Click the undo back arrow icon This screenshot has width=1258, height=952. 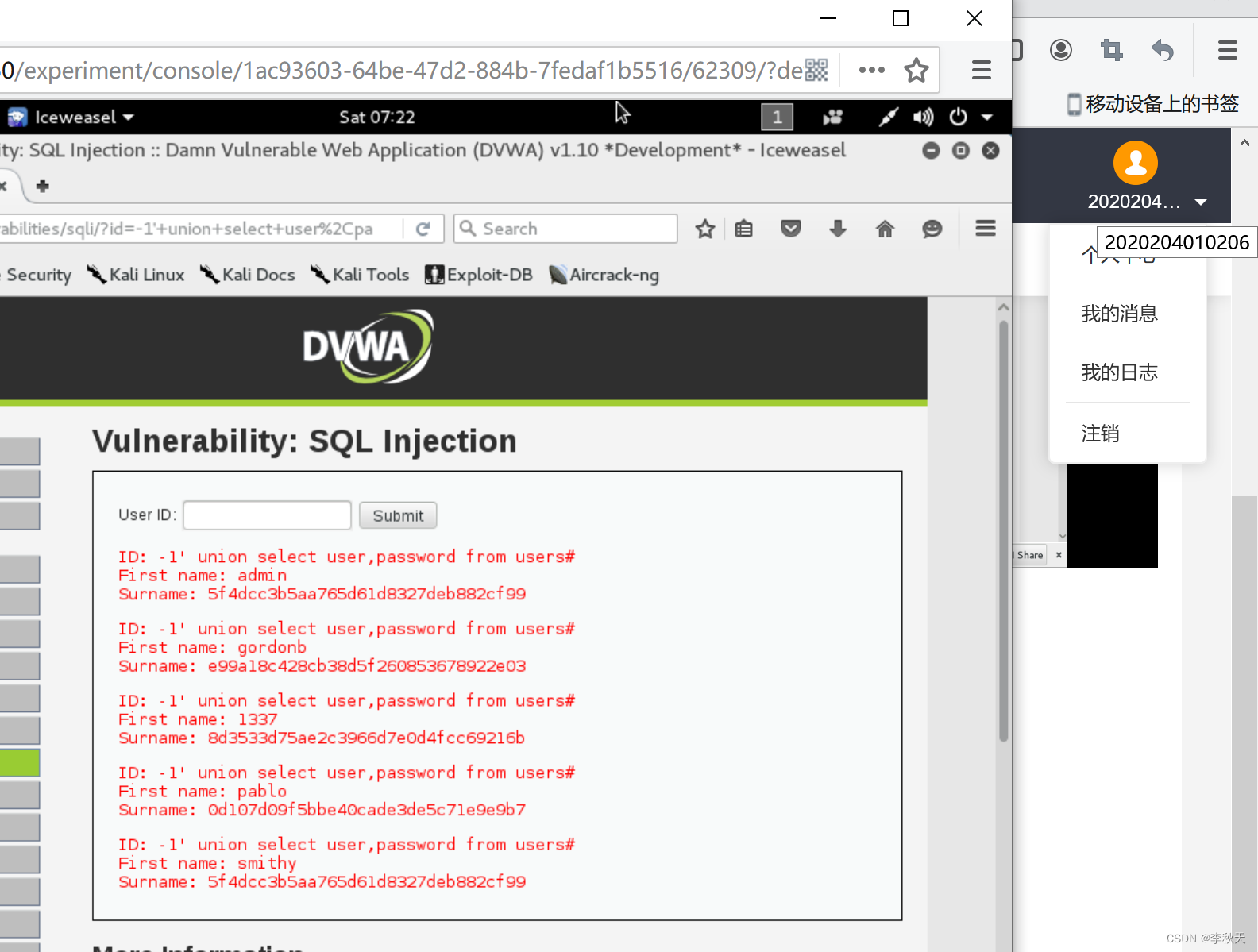tap(1162, 51)
